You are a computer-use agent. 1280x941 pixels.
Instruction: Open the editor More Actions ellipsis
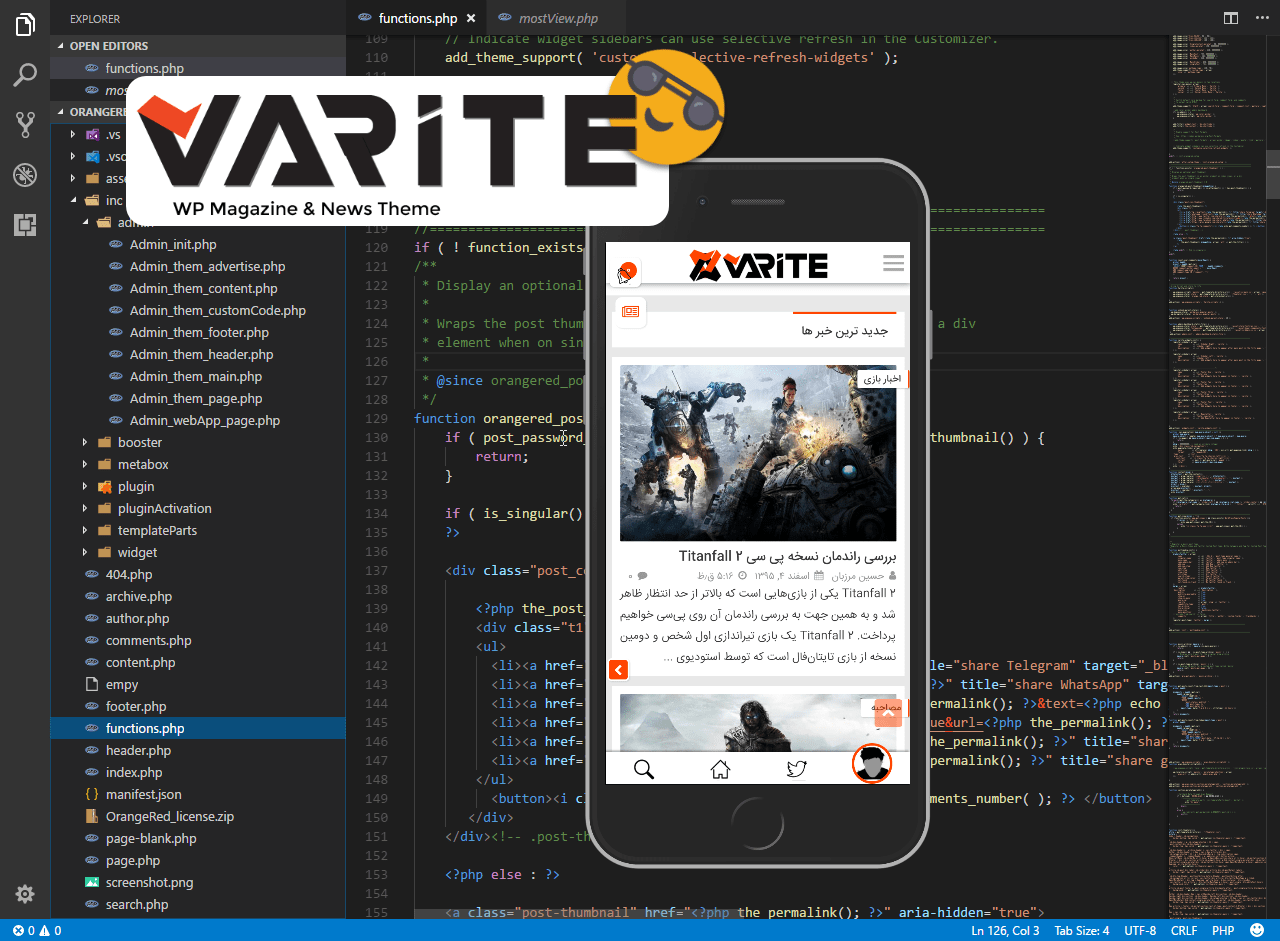click(x=1260, y=18)
